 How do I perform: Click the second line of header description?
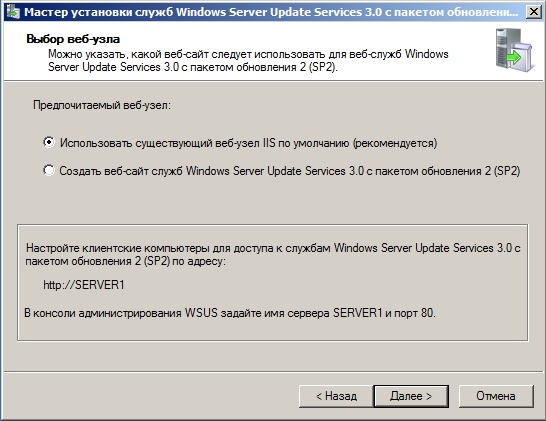click(193, 67)
